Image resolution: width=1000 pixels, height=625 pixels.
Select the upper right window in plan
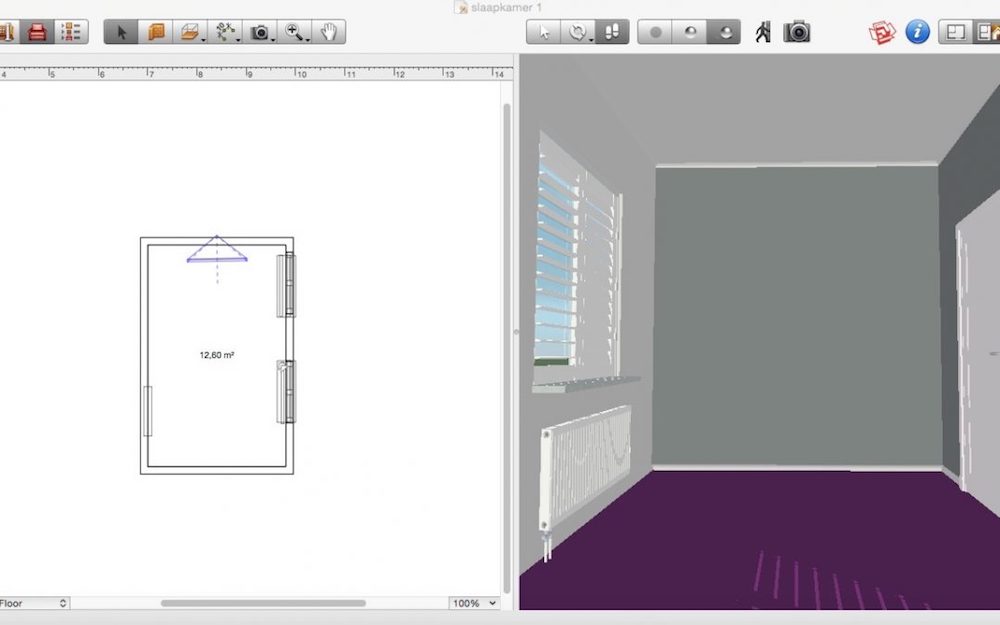point(286,284)
